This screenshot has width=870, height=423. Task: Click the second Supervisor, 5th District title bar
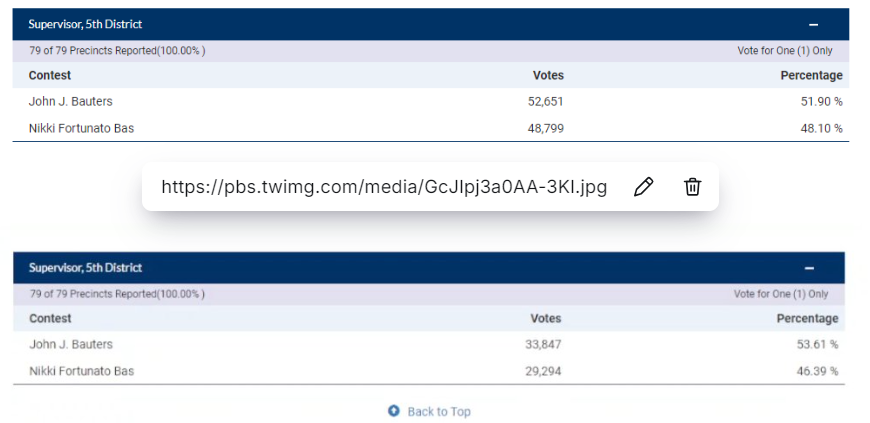pyautogui.click(x=85, y=268)
